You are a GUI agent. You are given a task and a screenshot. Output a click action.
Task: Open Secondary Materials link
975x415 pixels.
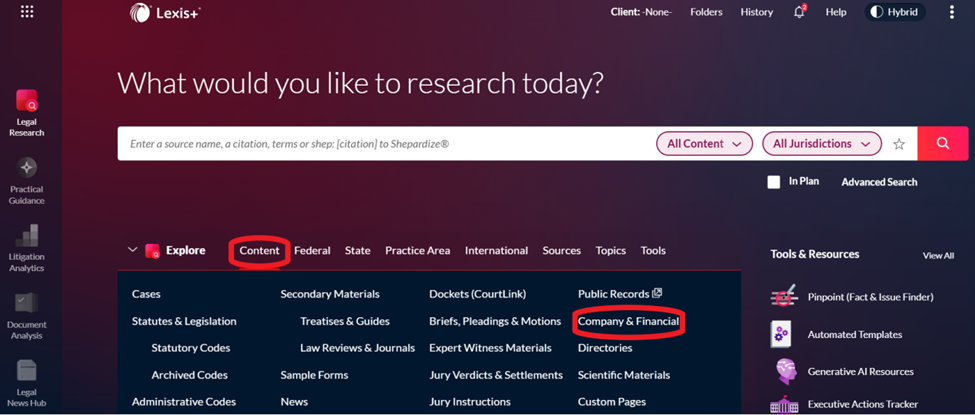330,294
